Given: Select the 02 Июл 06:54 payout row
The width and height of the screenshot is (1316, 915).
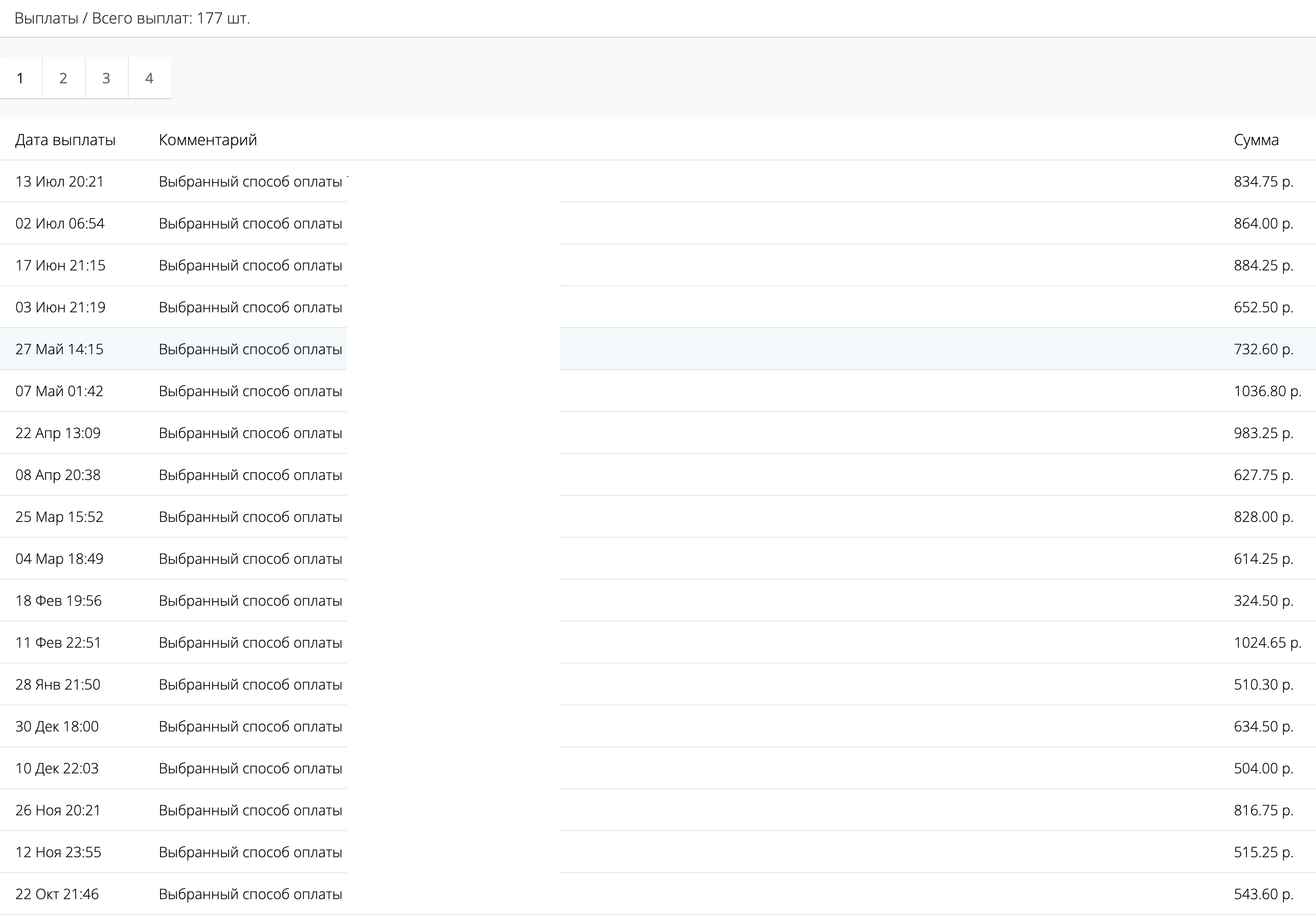Looking at the screenshot, I should click(x=60, y=223).
